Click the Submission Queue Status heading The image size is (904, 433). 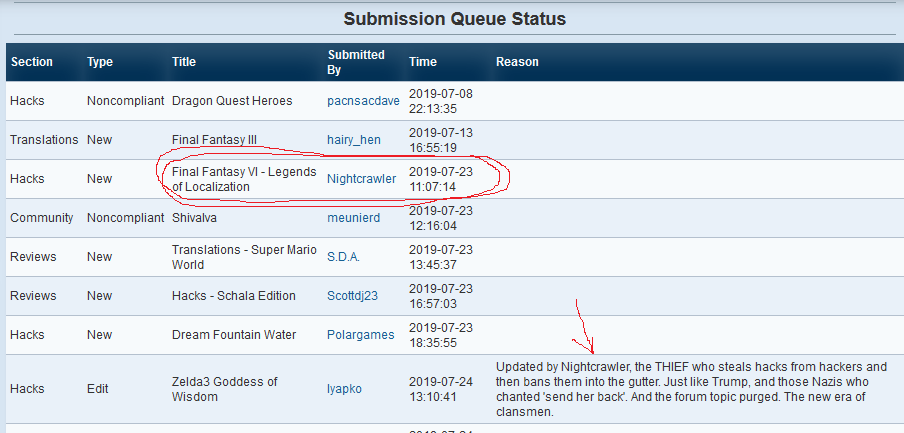tap(455, 19)
